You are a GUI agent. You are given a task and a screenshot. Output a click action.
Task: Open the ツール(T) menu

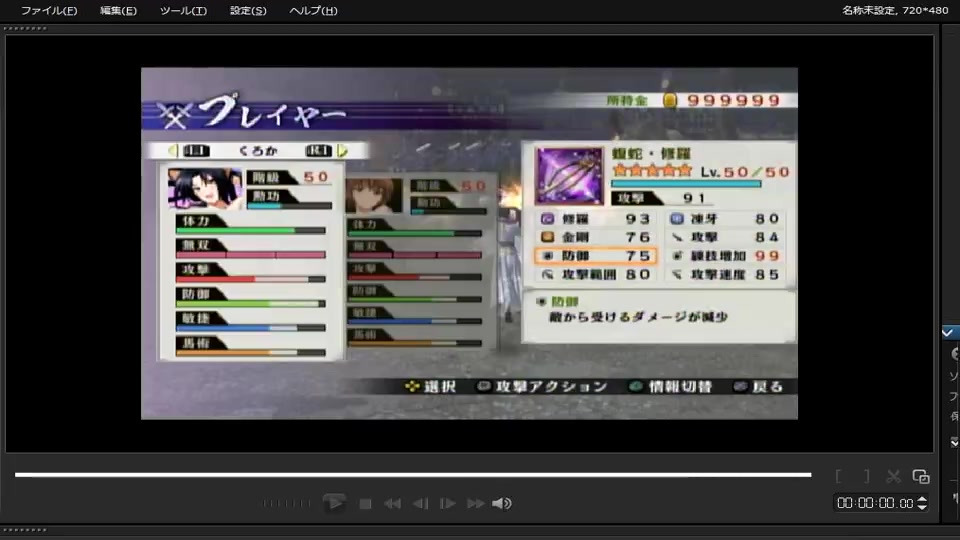click(183, 10)
